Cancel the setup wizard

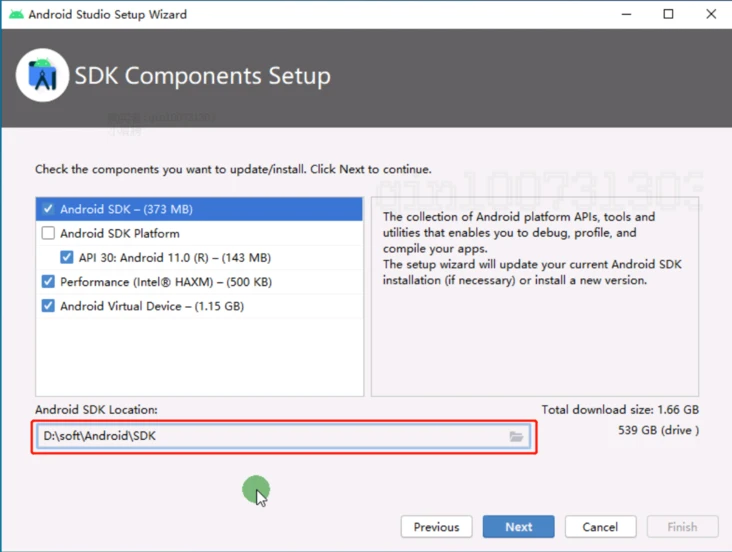600,527
